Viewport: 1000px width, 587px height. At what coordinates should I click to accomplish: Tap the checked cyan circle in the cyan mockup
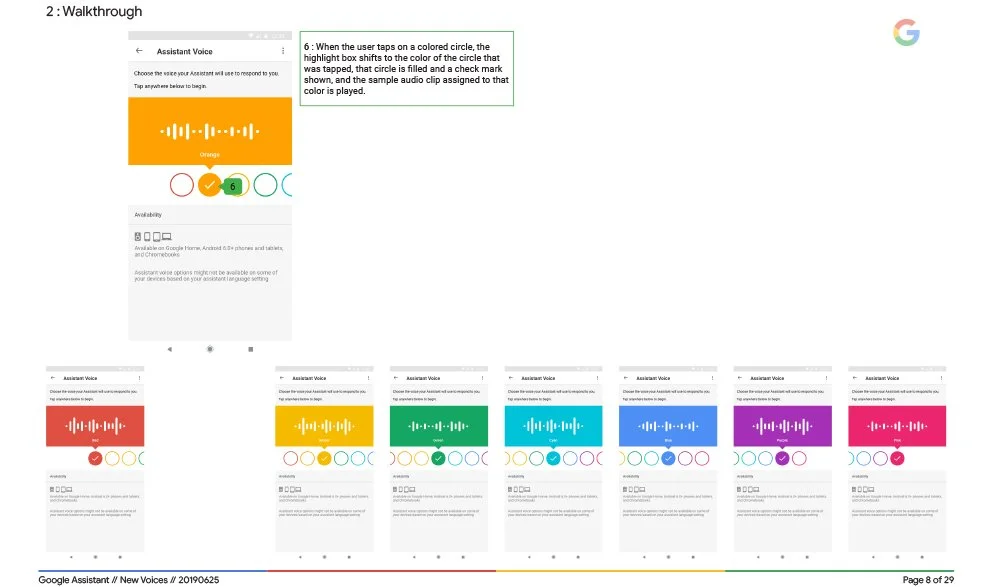tap(553, 458)
